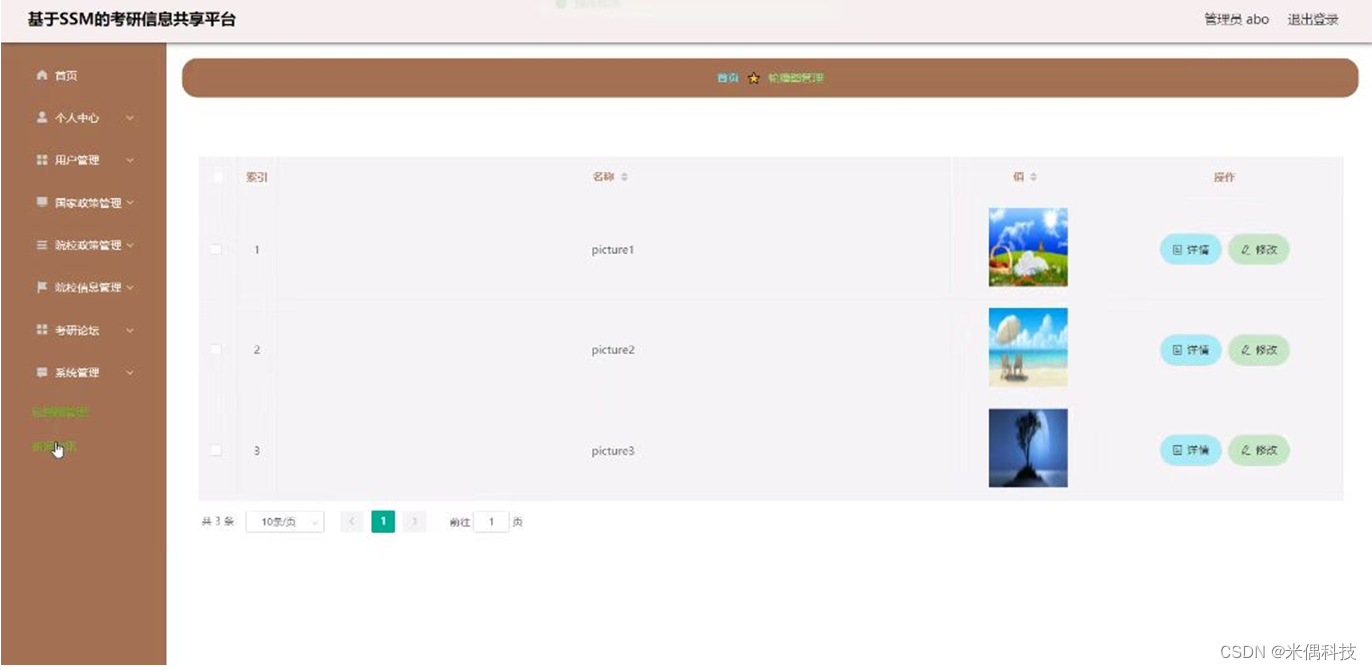Viewport: 1372px width, 670px height.
Task: Click 修改 button for picture2
Action: click(1259, 350)
